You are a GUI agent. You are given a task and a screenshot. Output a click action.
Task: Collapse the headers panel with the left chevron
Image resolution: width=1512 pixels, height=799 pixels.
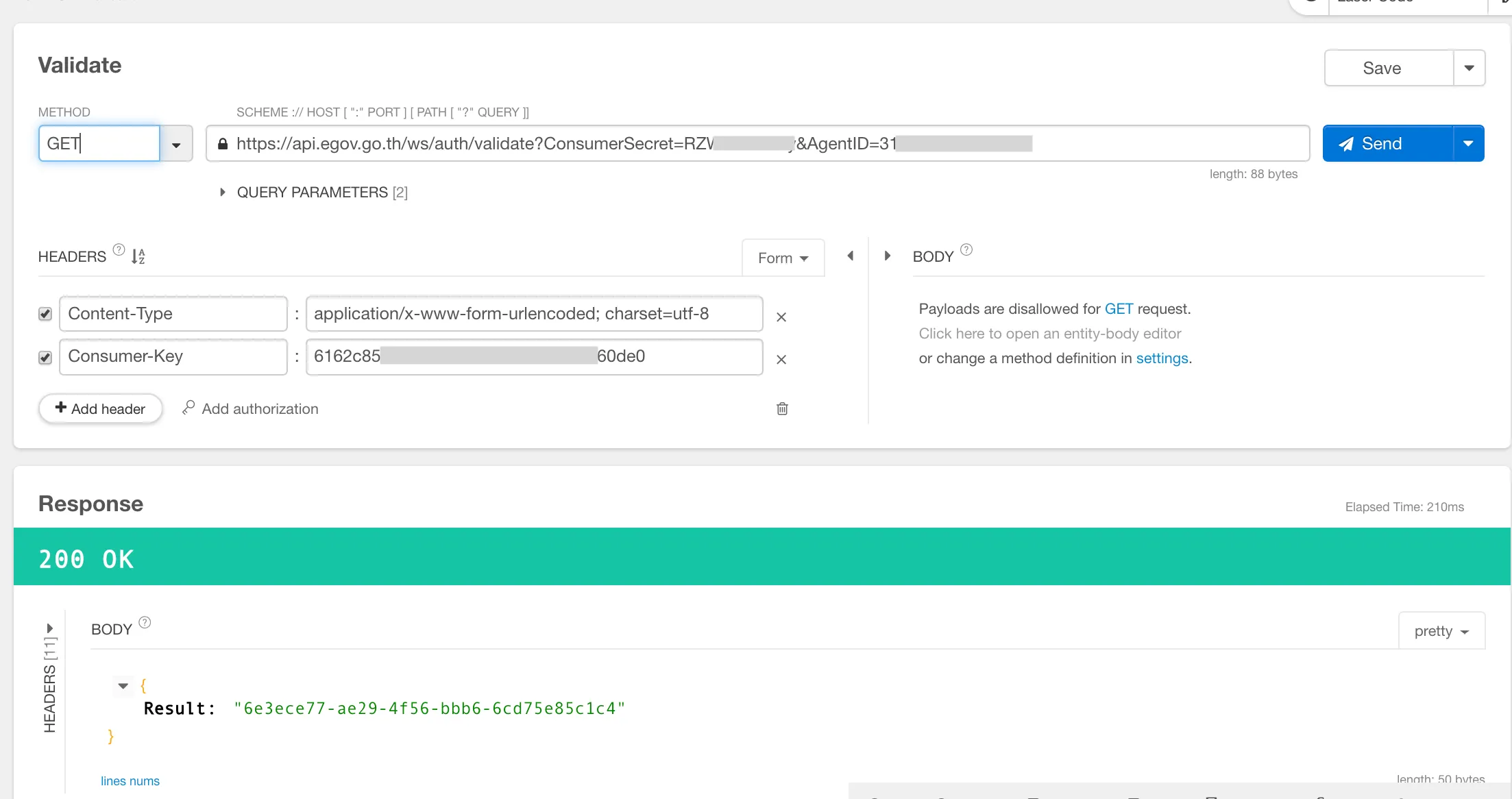click(x=850, y=256)
